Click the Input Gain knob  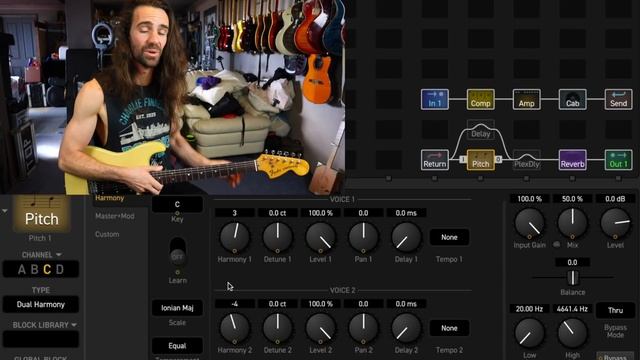click(529, 223)
